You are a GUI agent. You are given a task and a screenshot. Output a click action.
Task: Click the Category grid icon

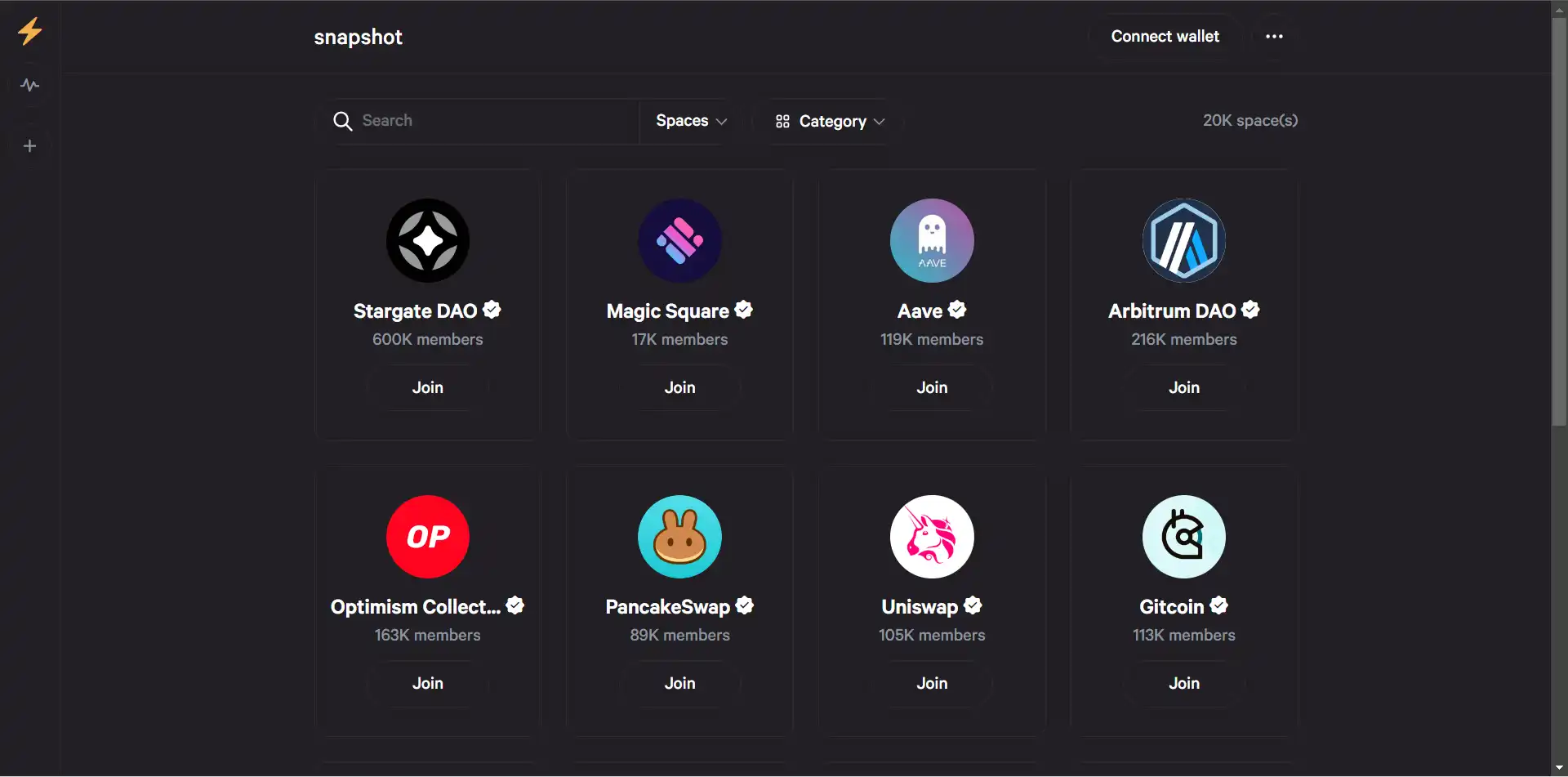782,121
